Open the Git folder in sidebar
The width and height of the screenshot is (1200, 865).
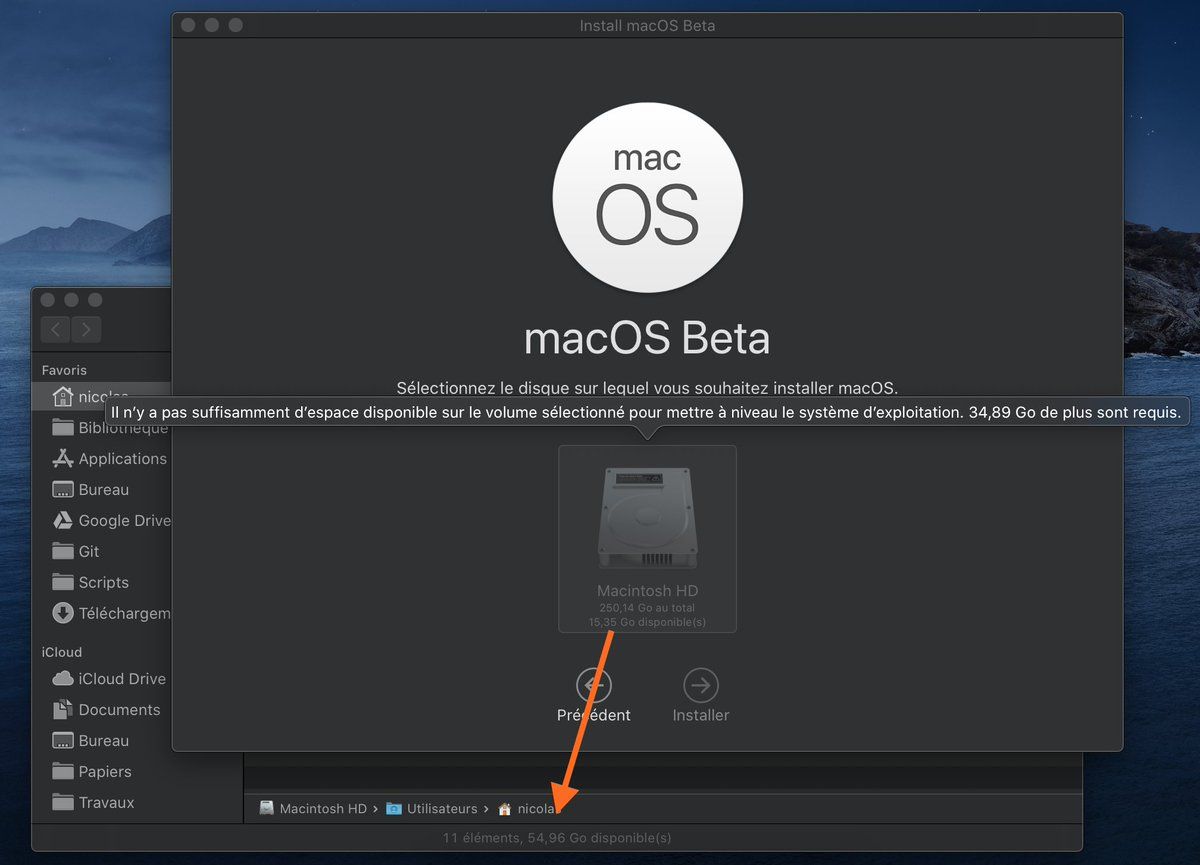pos(89,552)
